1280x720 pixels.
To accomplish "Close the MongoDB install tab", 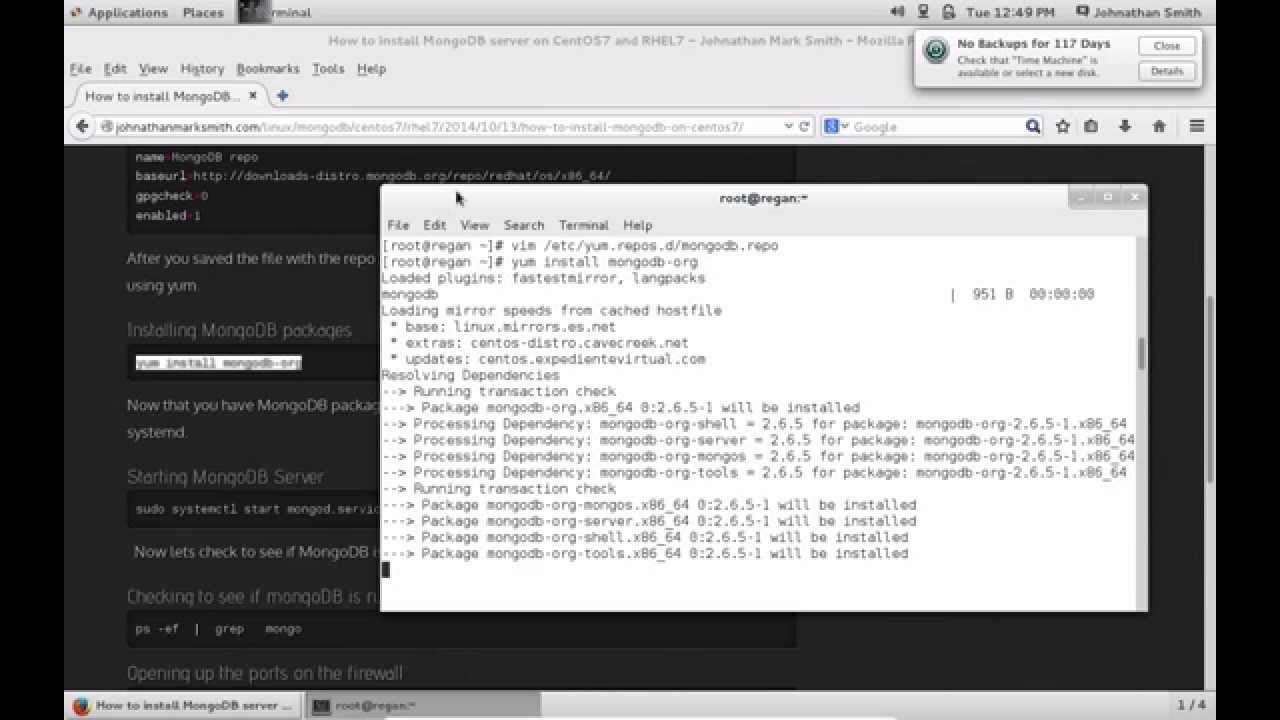I will 253,96.
